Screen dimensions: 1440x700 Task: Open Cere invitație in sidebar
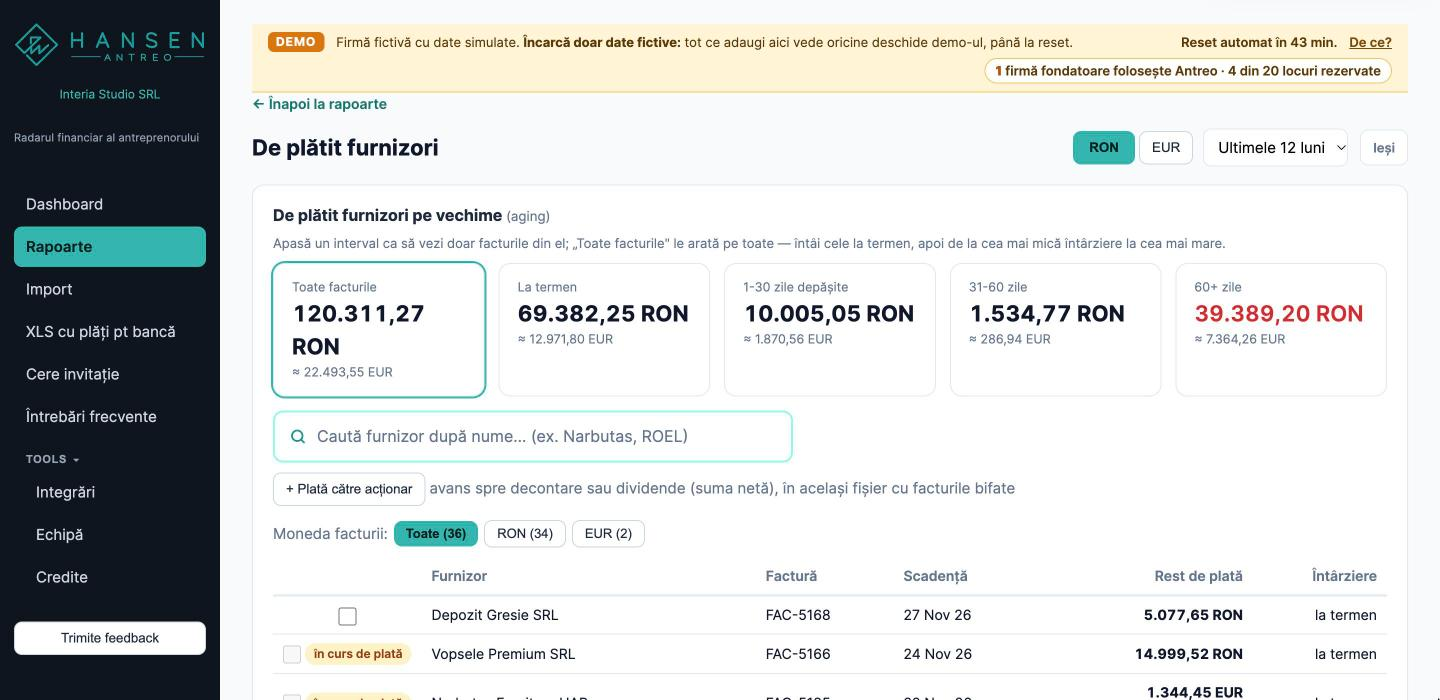coord(110,374)
